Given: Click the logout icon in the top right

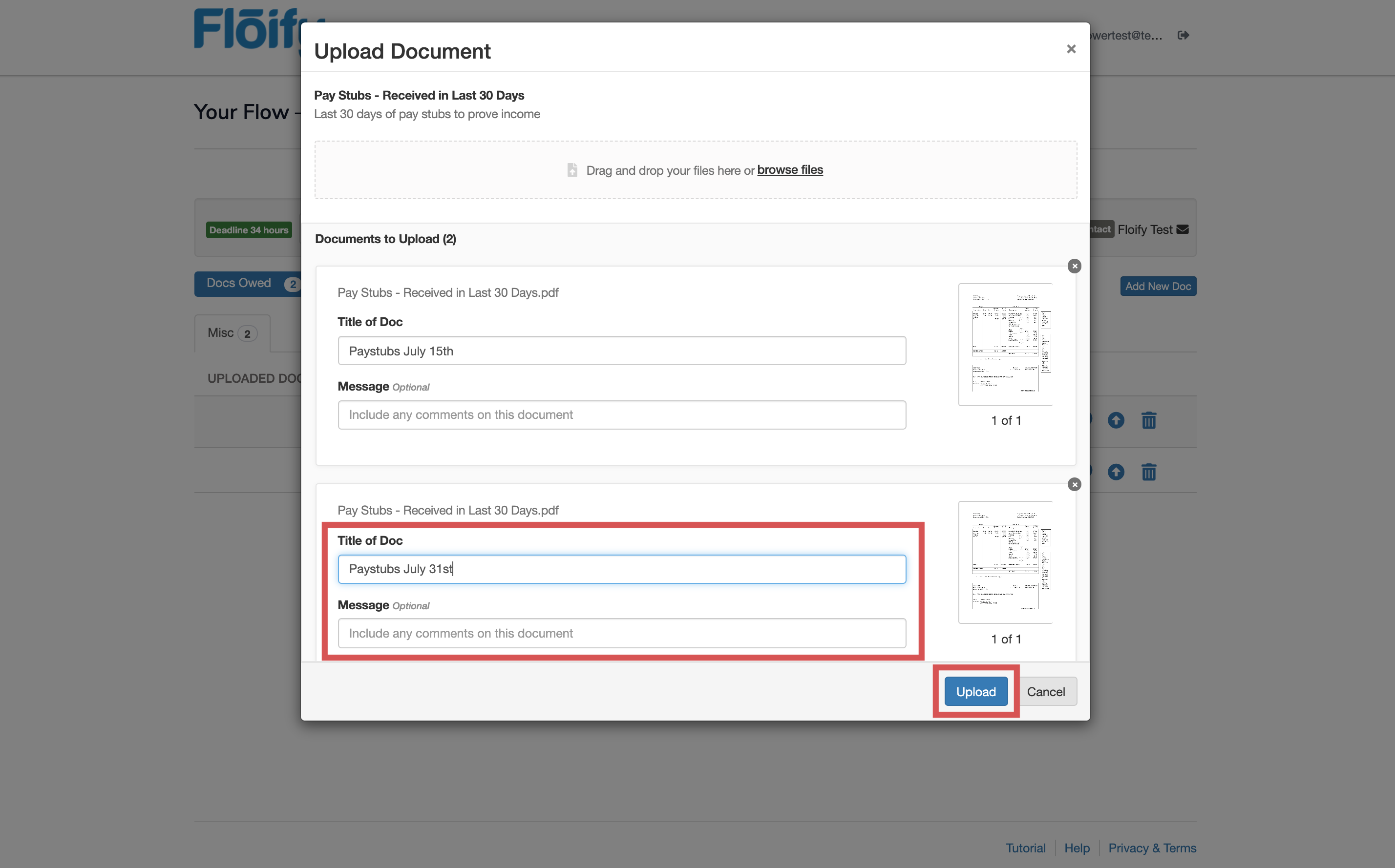Looking at the screenshot, I should coord(1184,35).
